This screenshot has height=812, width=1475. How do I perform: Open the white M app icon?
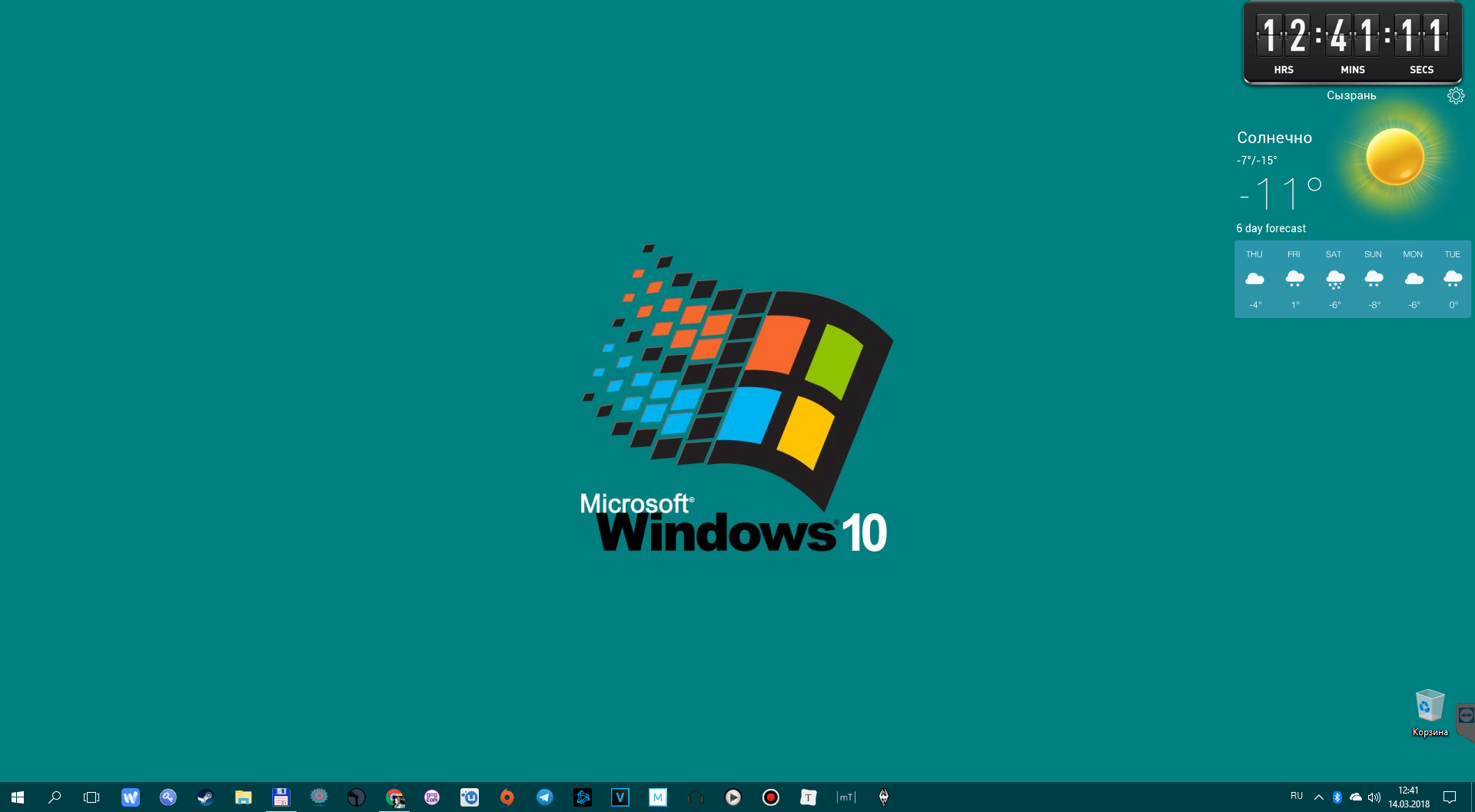(658, 797)
